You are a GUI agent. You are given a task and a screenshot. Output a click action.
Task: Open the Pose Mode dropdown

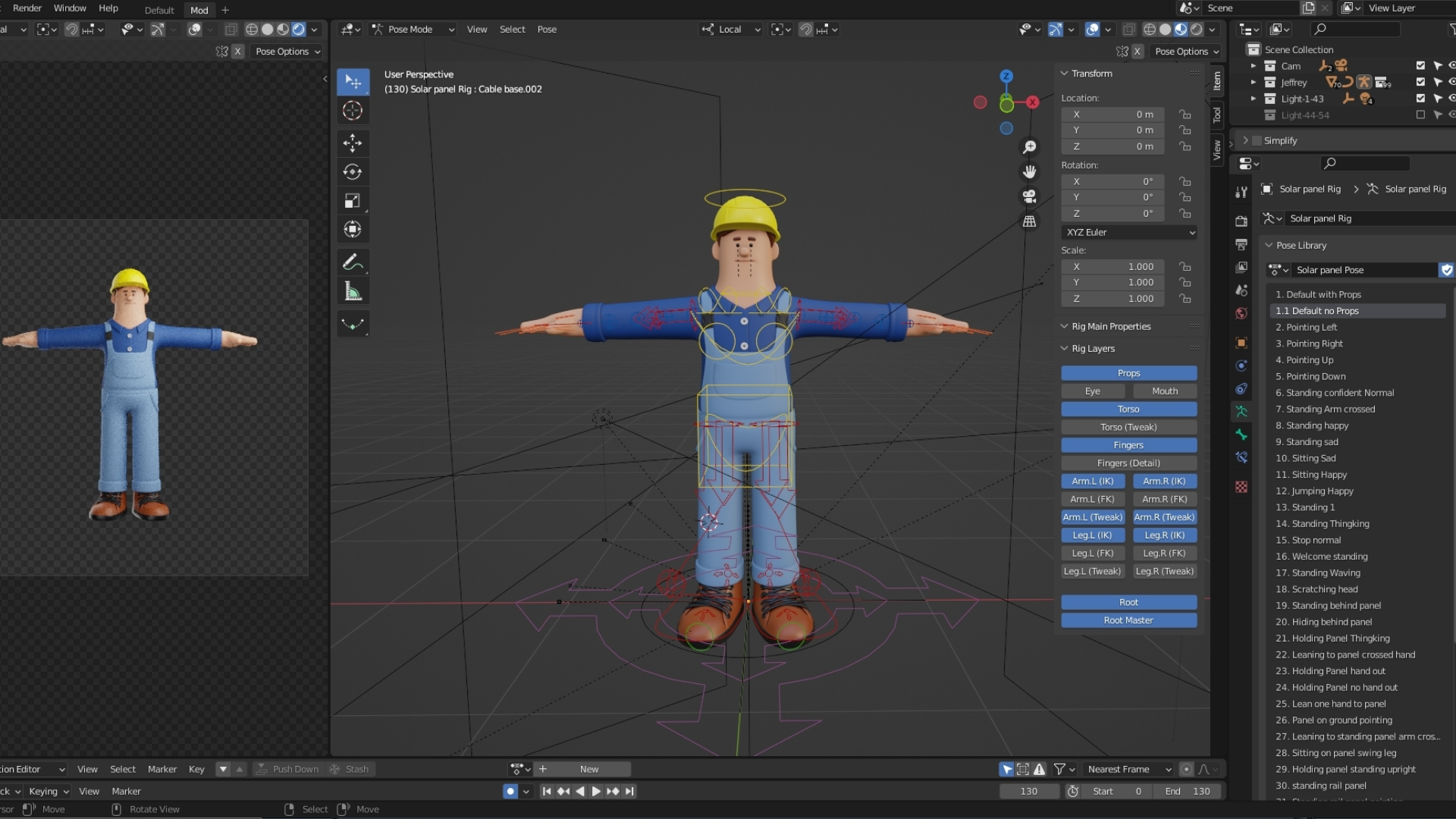pos(413,30)
